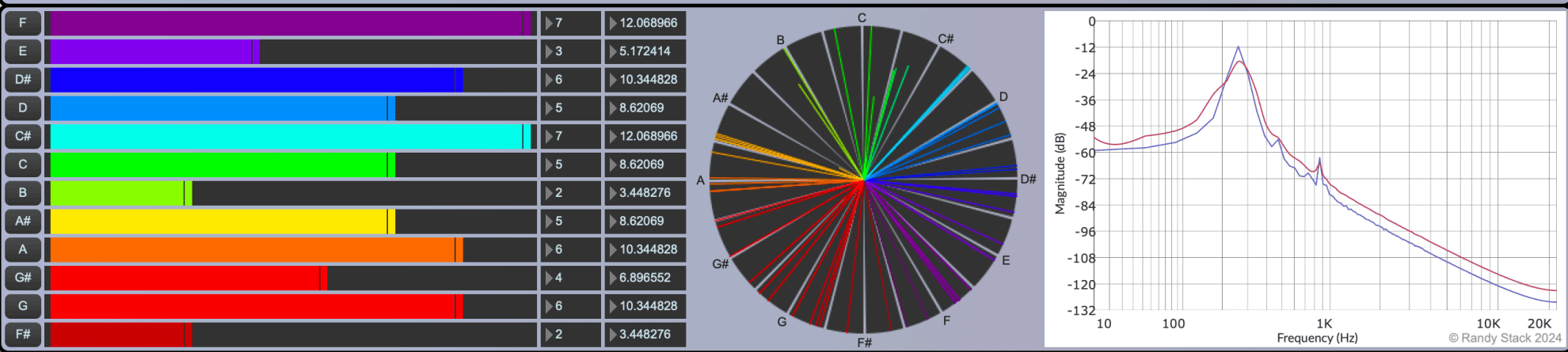The image size is (1568, 352).
Task: Click the F note button
Action: 23,23
